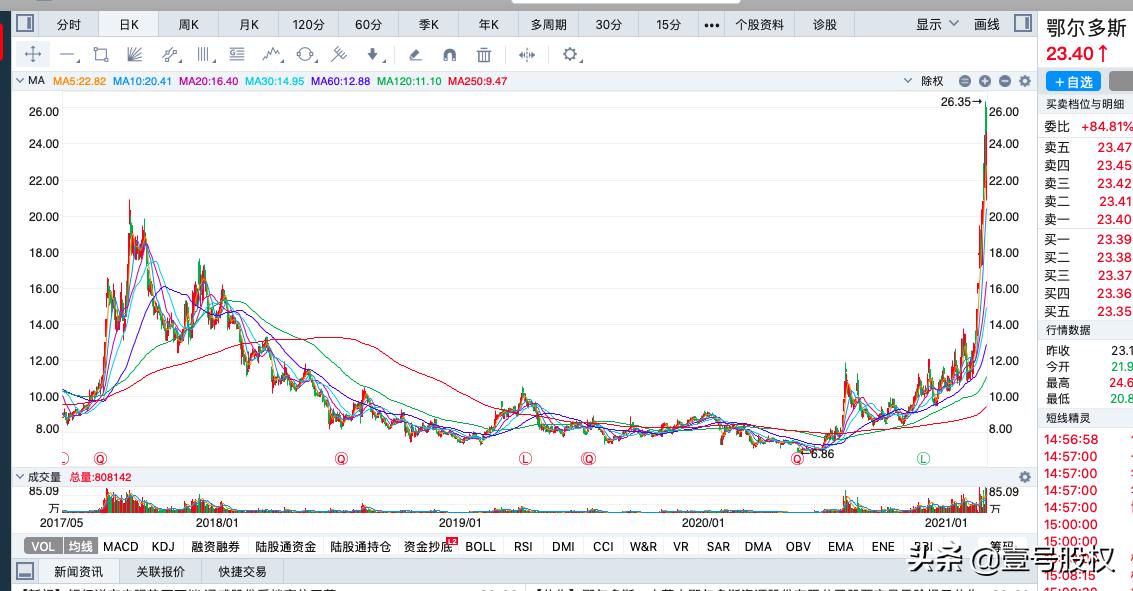Zoom in the chart with the plus icon
The width and height of the screenshot is (1133, 591).
point(985,81)
